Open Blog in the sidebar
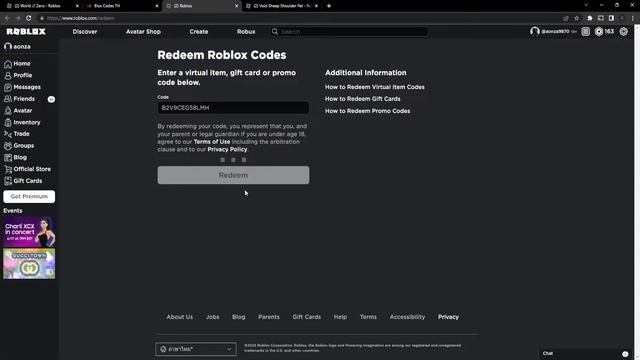This screenshot has width=640, height=360. 16,158
